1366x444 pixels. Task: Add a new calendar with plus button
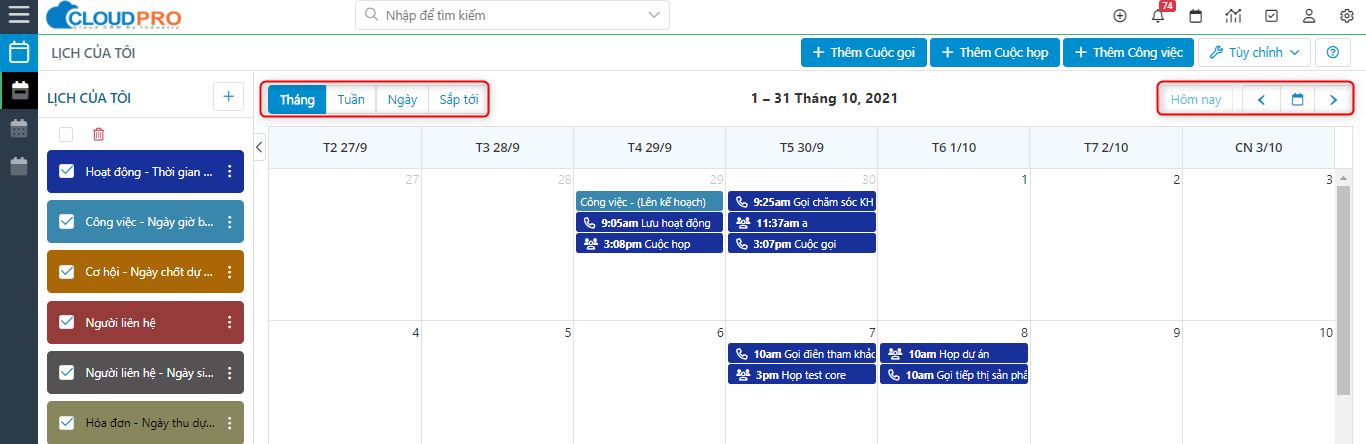coord(228,97)
